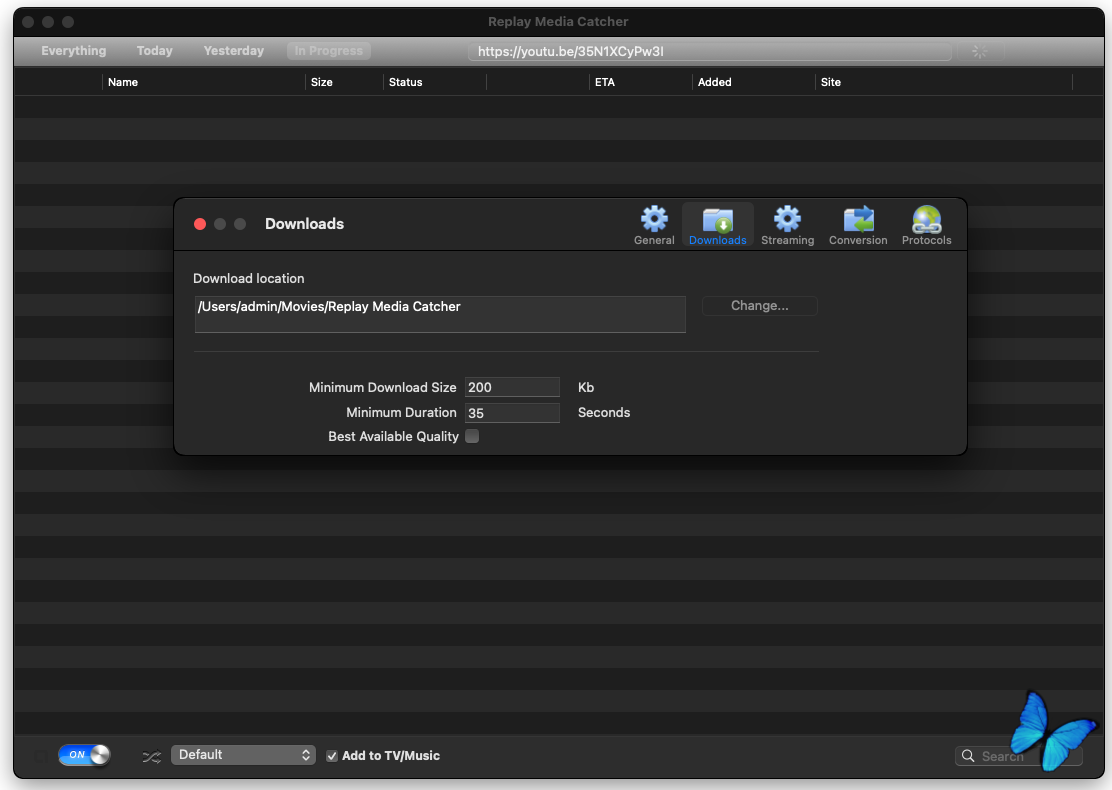
Task: Sort list by Name column header
Action: coord(123,82)
